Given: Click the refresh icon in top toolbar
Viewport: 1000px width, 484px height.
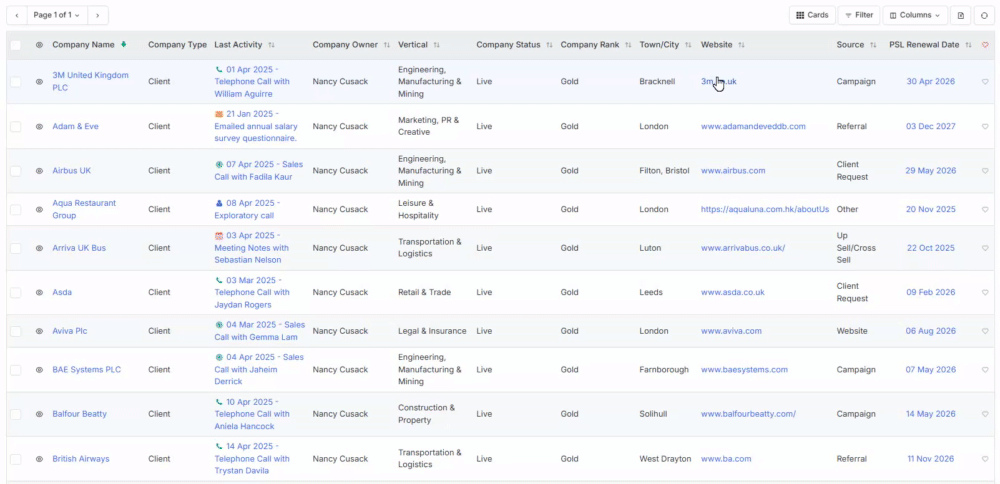Looking at the screenshot, I should tap(984, 15).
